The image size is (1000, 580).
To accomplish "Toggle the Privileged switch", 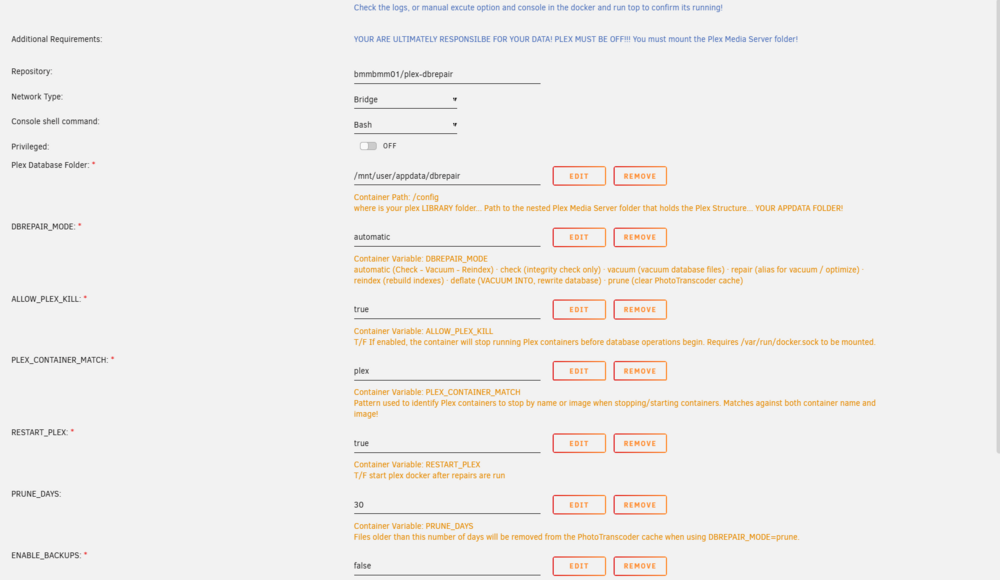I will 368,146.
